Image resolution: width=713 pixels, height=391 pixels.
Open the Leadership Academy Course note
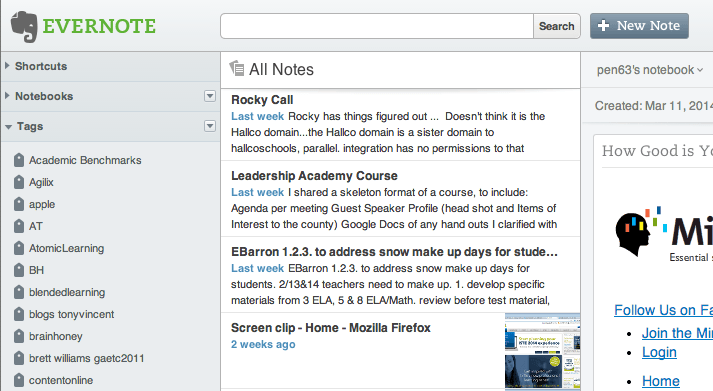(400, 199)
